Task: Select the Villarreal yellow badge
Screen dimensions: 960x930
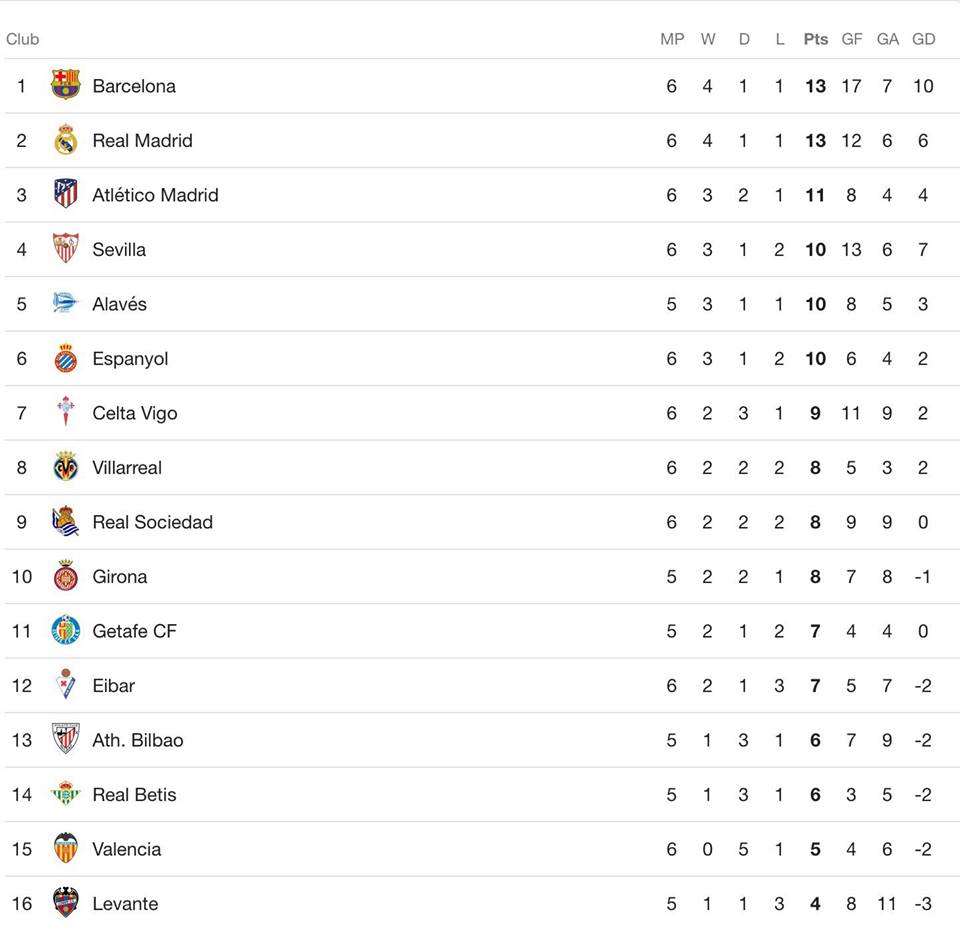Action: [66, 467]
